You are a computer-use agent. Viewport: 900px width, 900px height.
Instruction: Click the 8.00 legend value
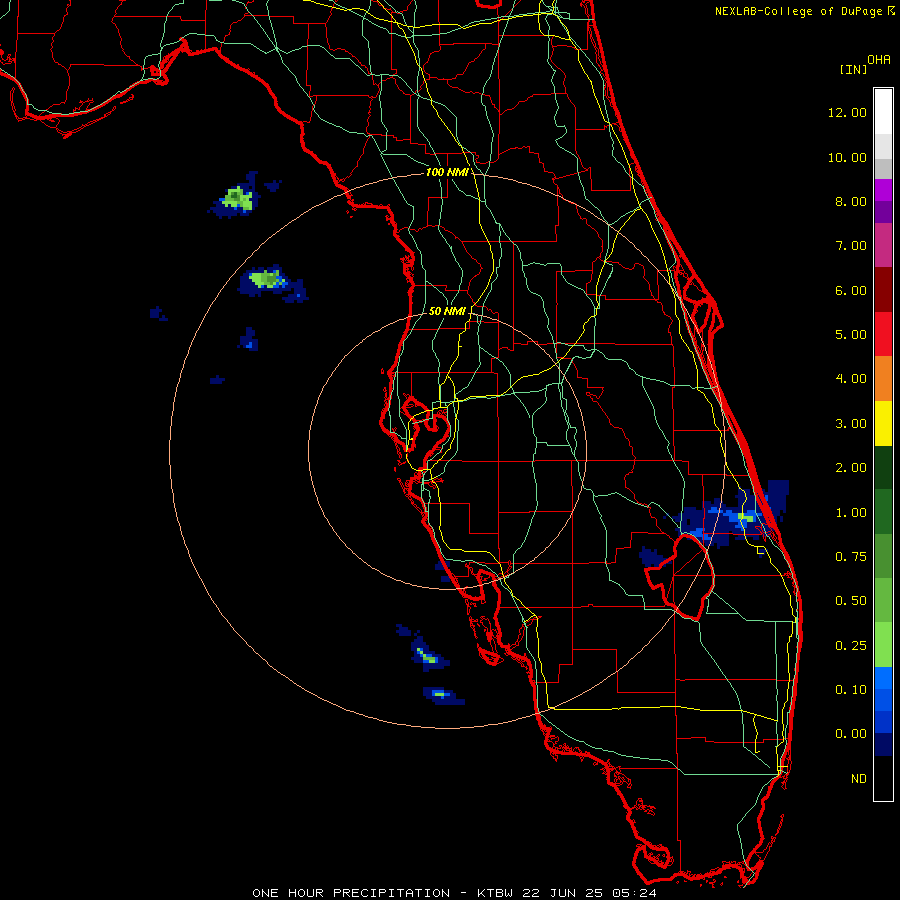pyautogui.click(x=851, y=201)
